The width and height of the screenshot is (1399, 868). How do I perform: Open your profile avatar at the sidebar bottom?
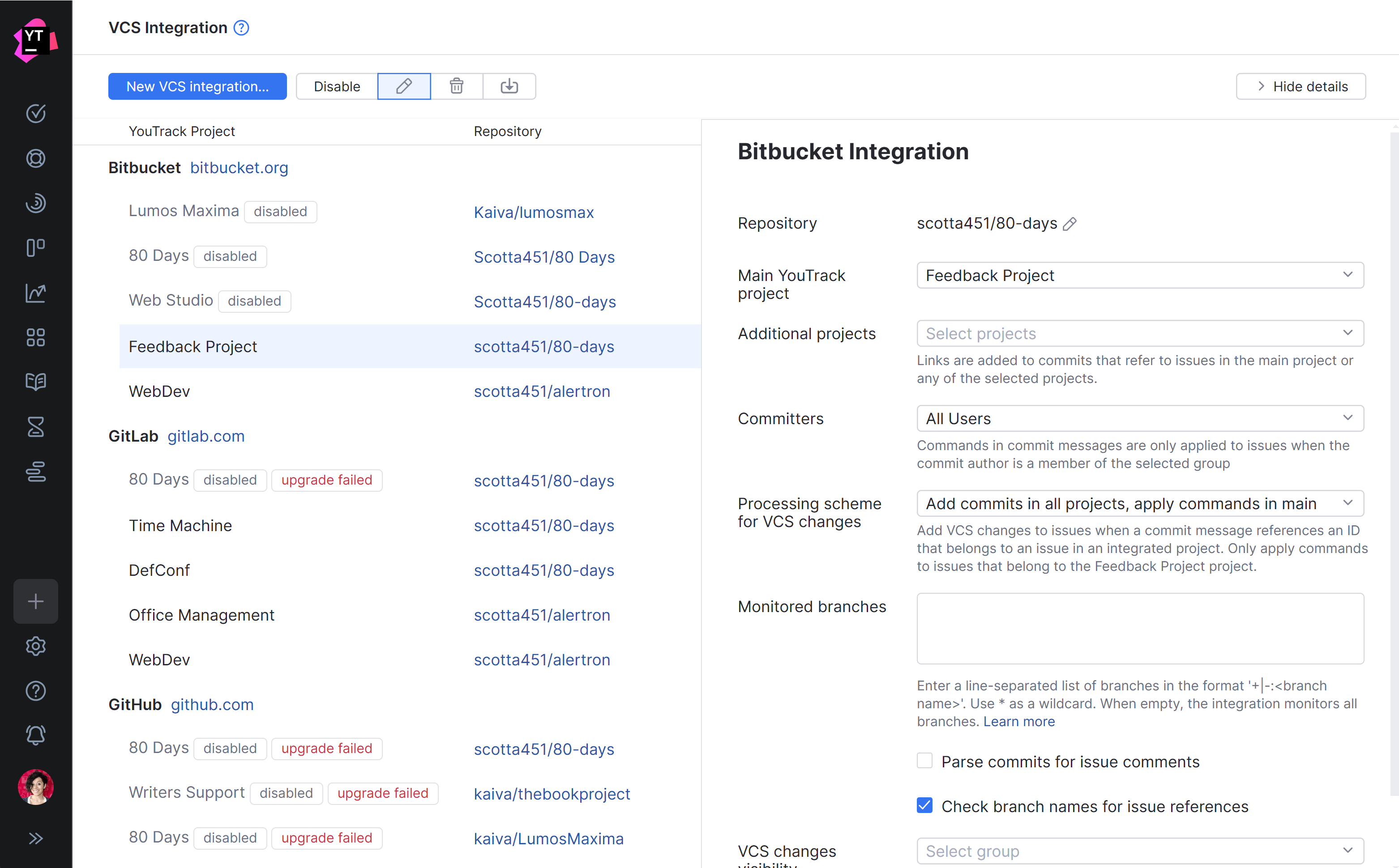36,787
